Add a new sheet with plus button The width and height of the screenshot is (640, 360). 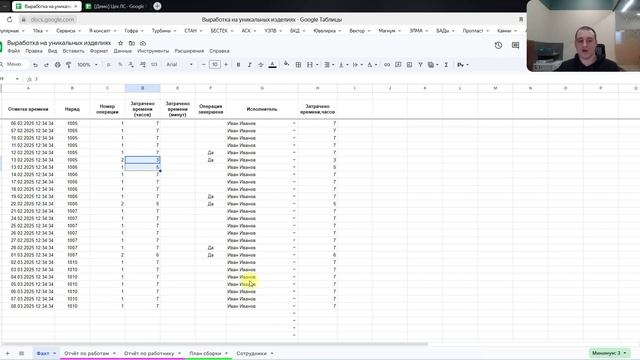[7, 353]
